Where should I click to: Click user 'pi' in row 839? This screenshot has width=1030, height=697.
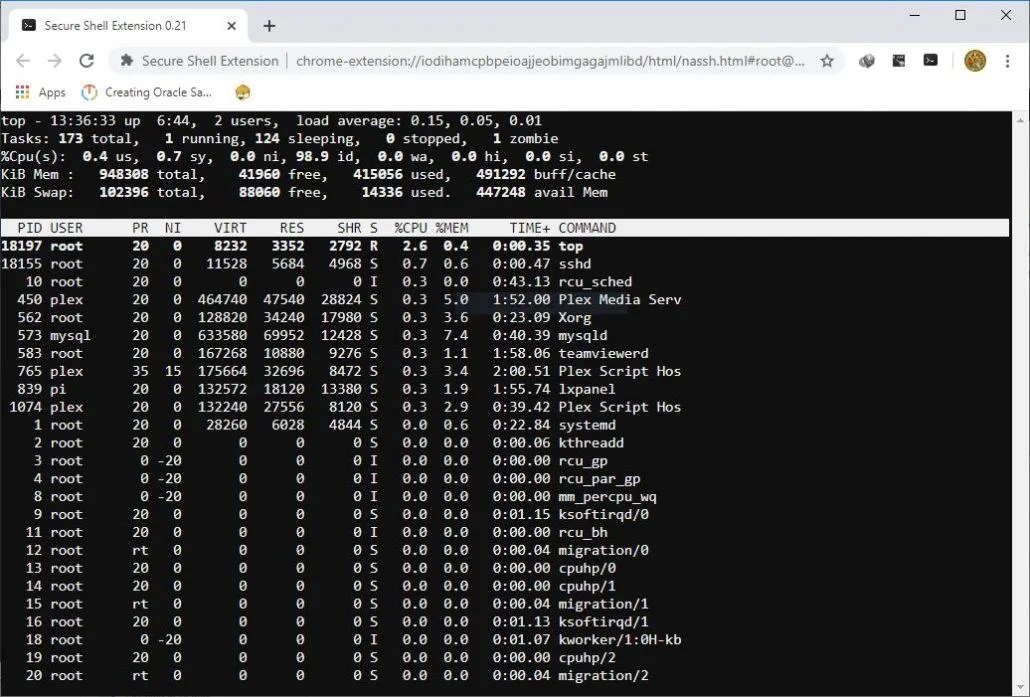pyautogui.click(x=58, y=390)
